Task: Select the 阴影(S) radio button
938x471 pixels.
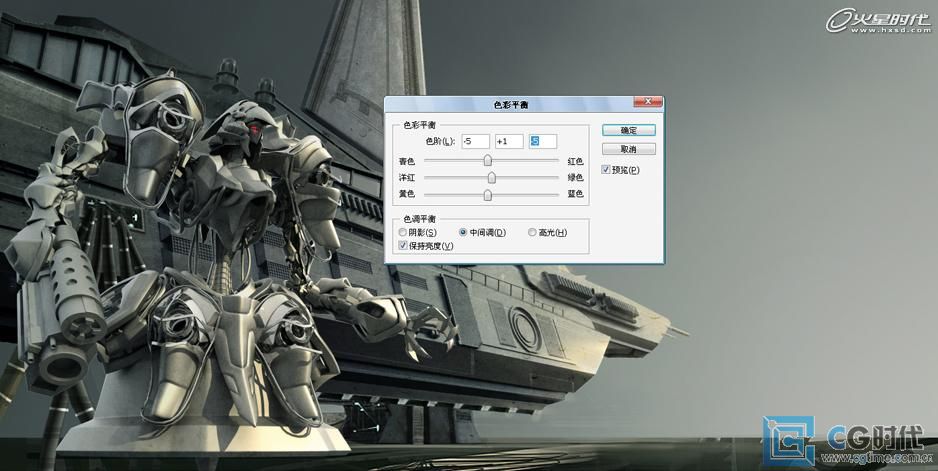Action: [x=403, y=232]
